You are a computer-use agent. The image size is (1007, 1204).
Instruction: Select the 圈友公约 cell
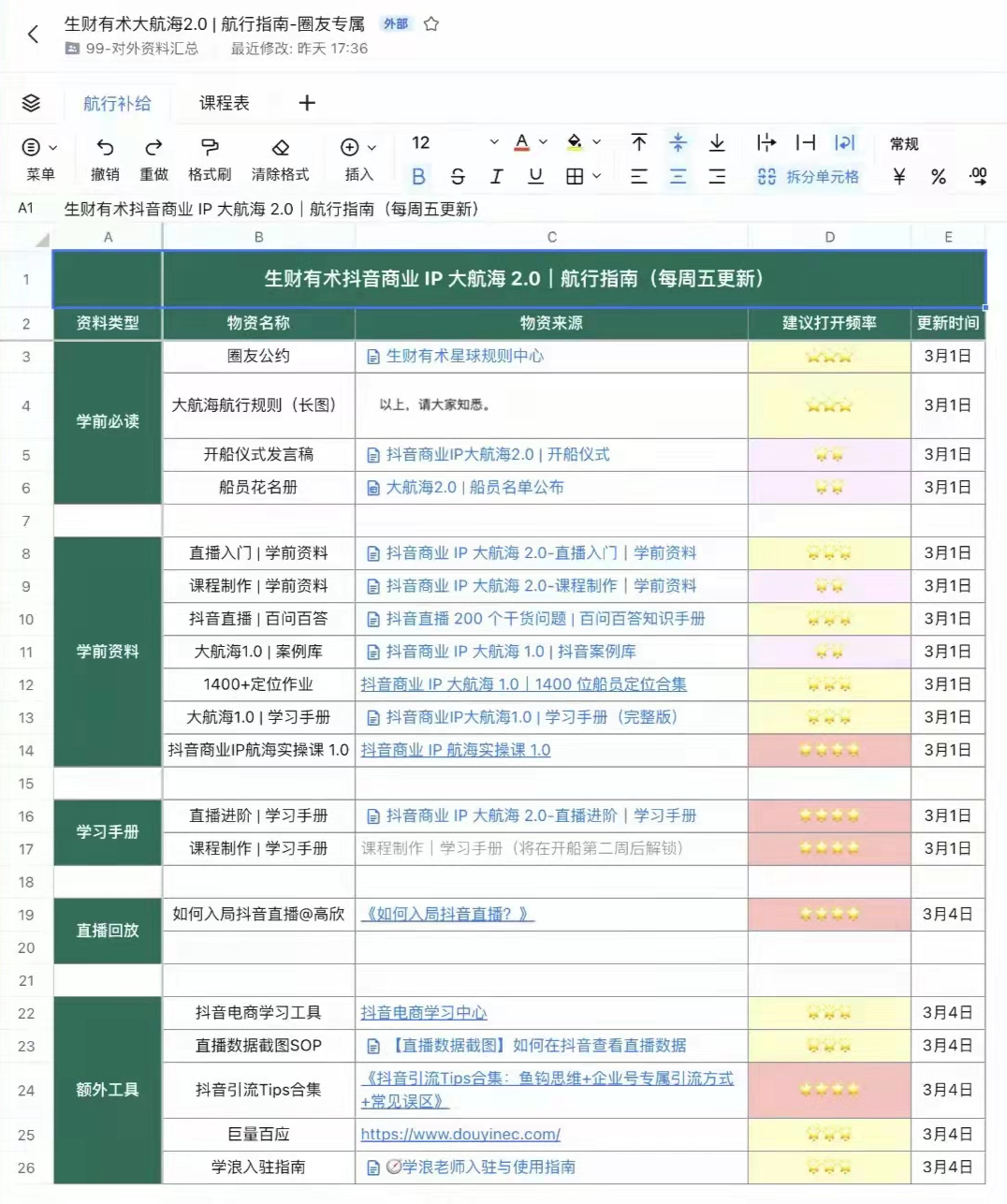[x=259, y=356]
